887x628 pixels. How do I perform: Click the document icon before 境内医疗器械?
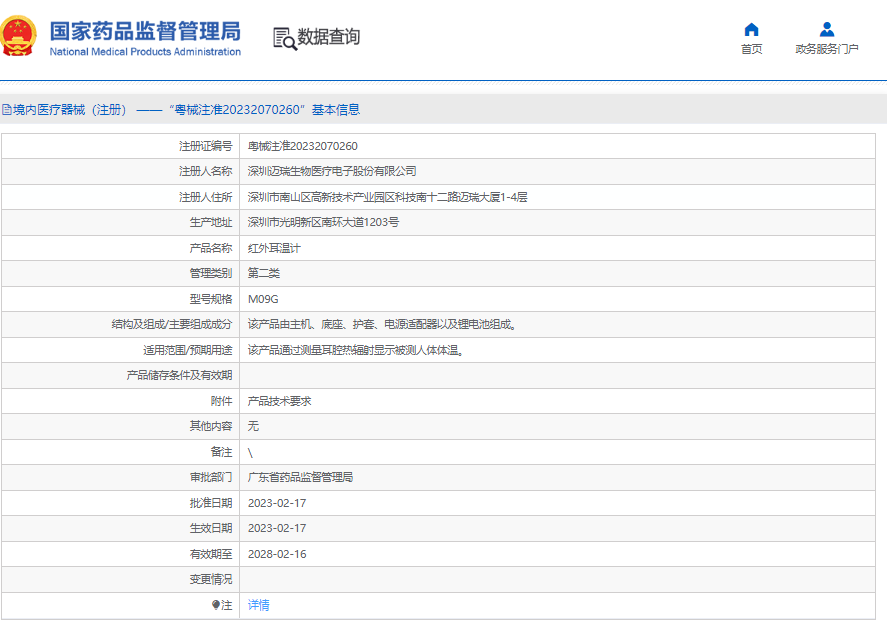(6, 110)
